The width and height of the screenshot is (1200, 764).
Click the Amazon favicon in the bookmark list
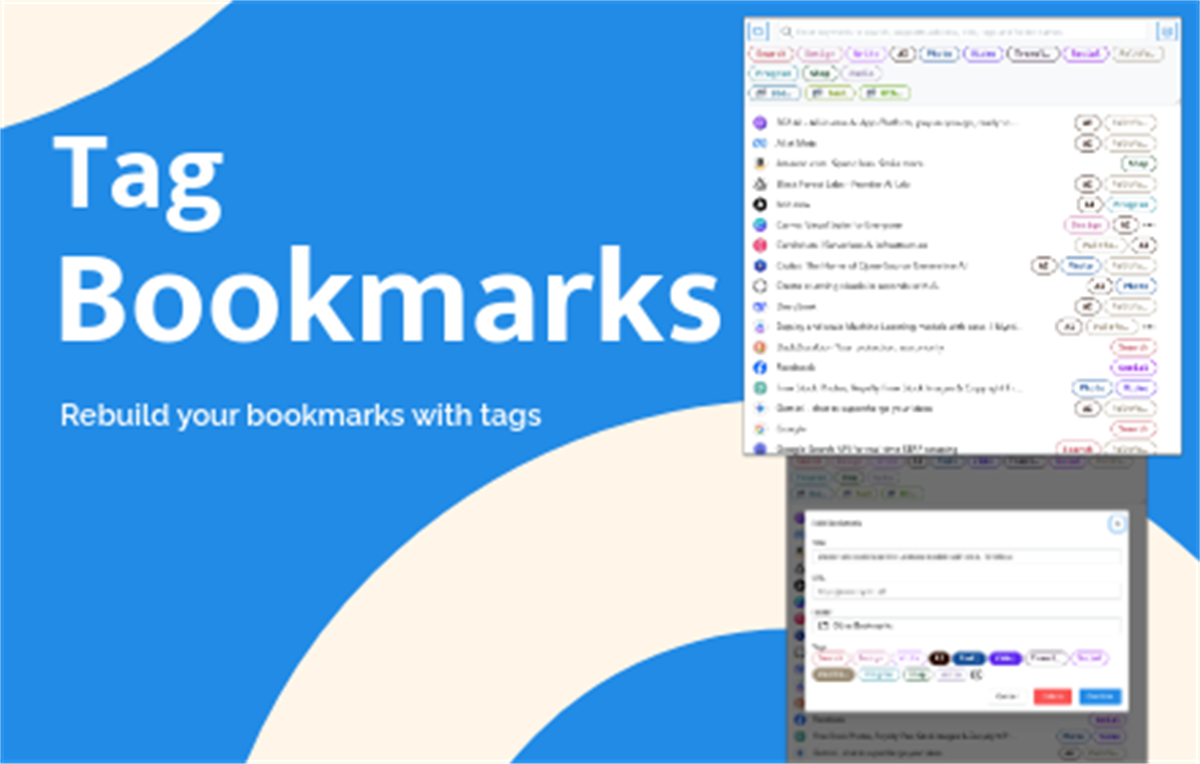(760, 164)
